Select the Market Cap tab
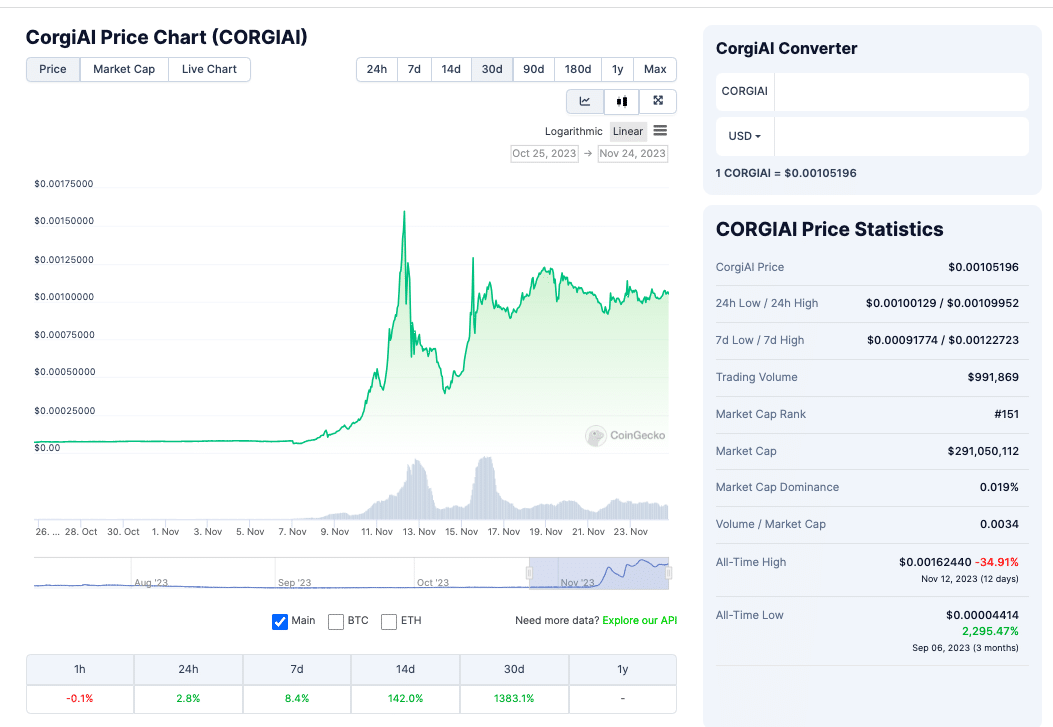This screenshot has width=1053, height=727. [124, 69]
